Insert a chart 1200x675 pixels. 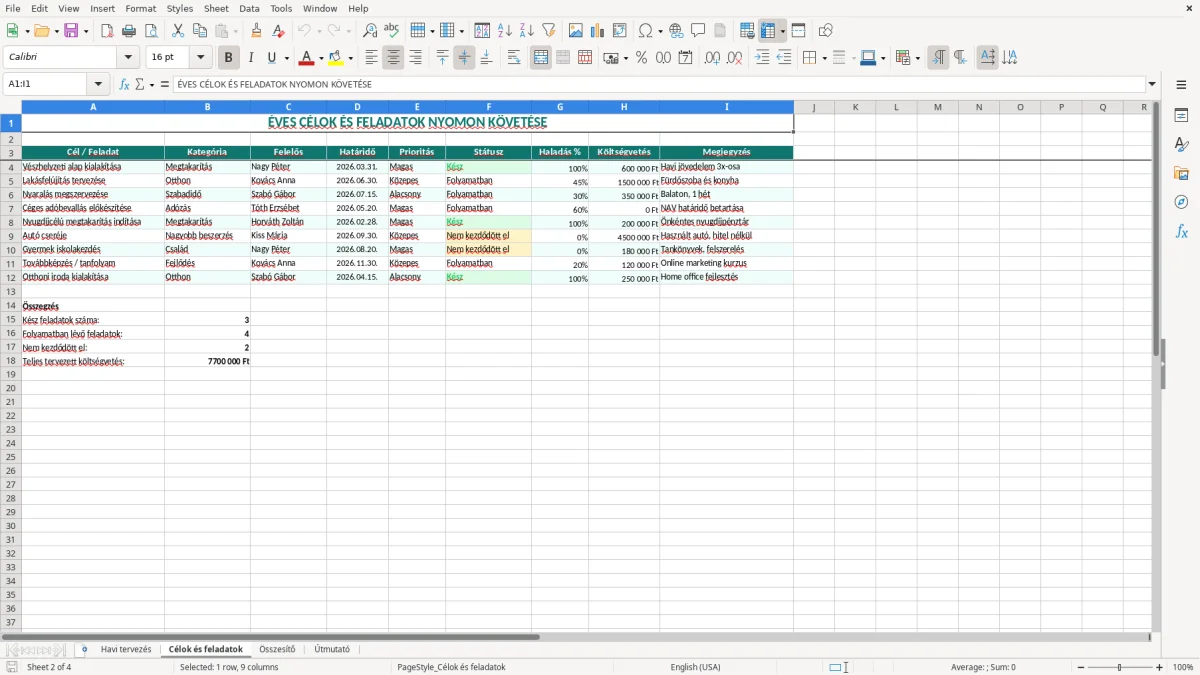(598, 31)
